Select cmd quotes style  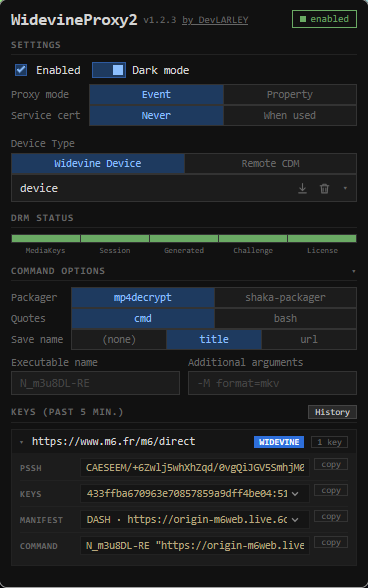(143, 318)
